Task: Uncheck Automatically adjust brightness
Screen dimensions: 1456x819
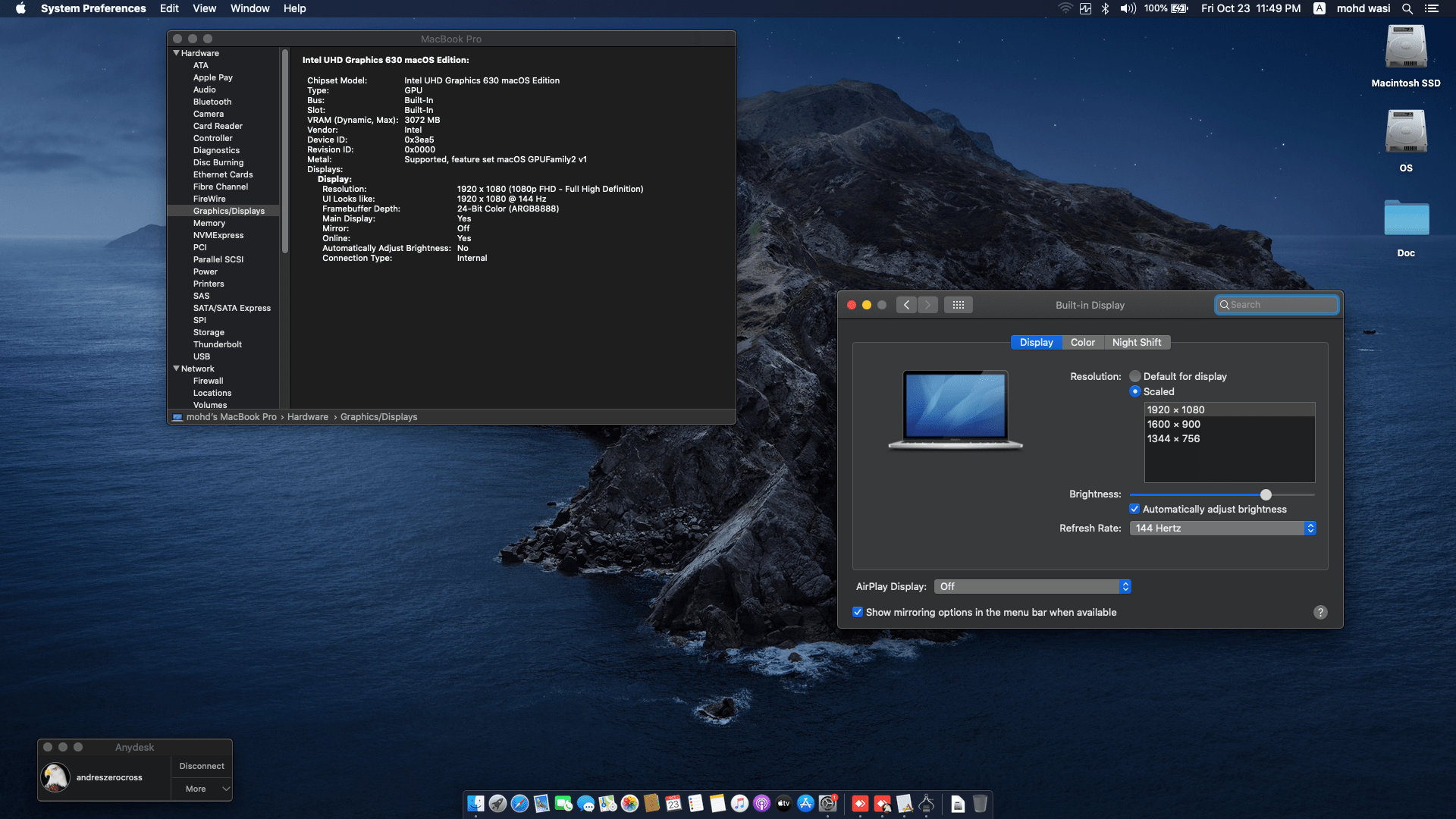Action: pyautogui.click(x=1134, y=509)
